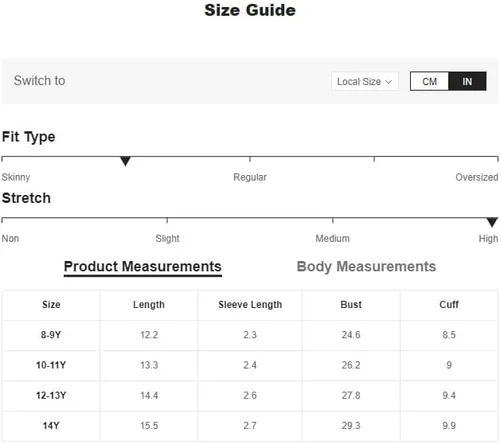Click the Bust column header

tap(351, 304)
